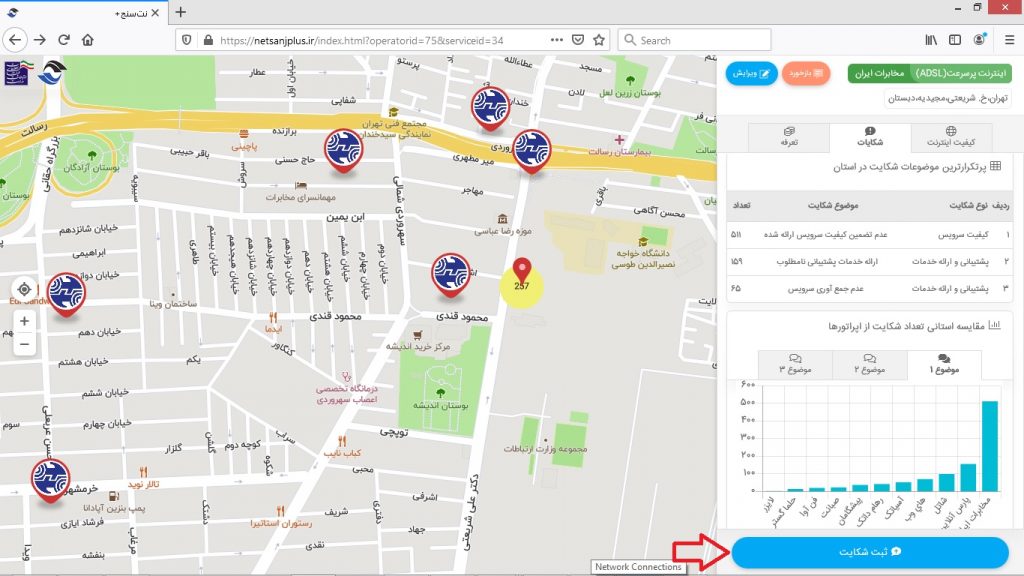Click the Network Connections tooltip label
The image size is (1024, 576).
[638, 567]
